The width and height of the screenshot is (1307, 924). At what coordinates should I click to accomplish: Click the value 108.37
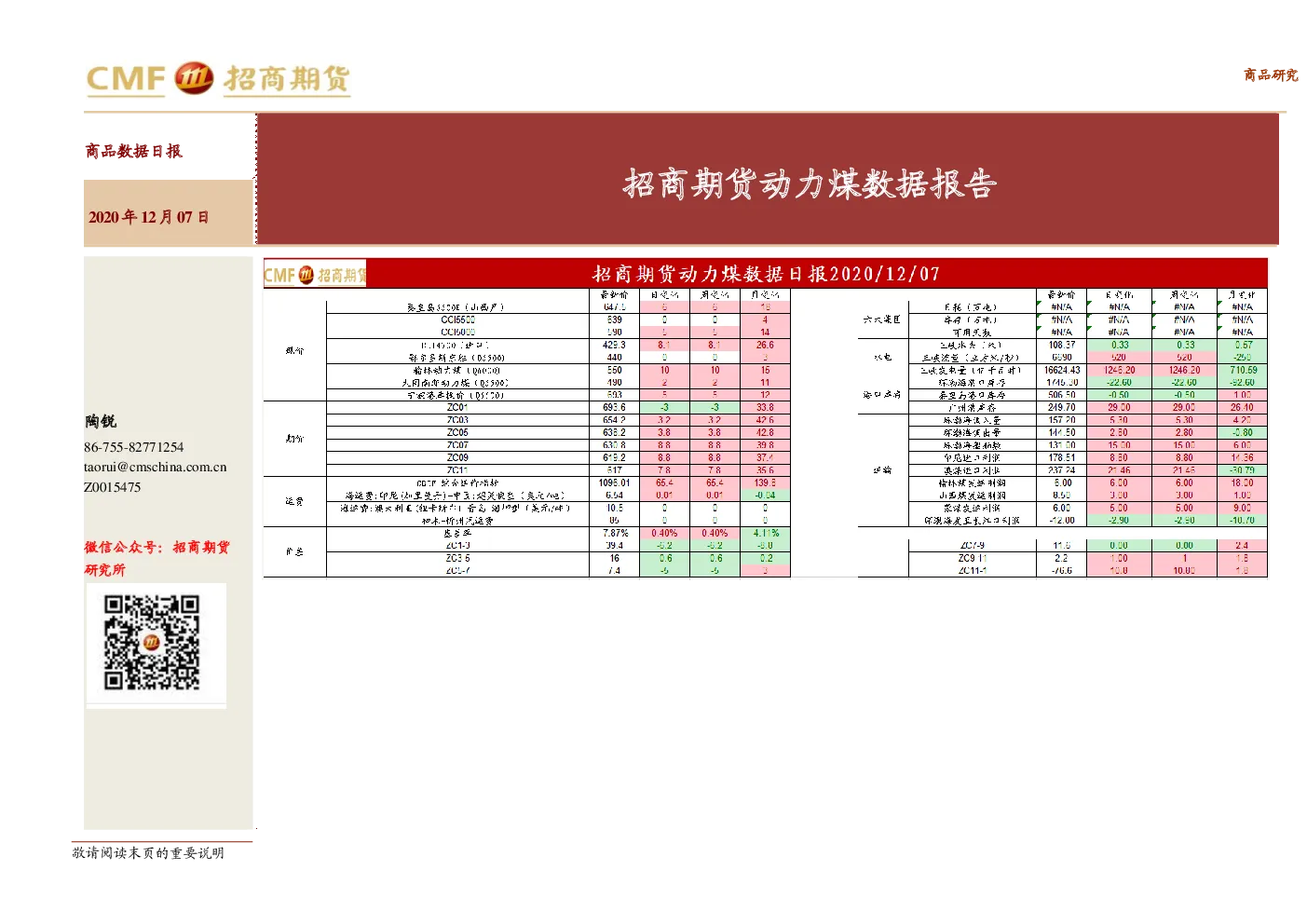click(1062, 345)
